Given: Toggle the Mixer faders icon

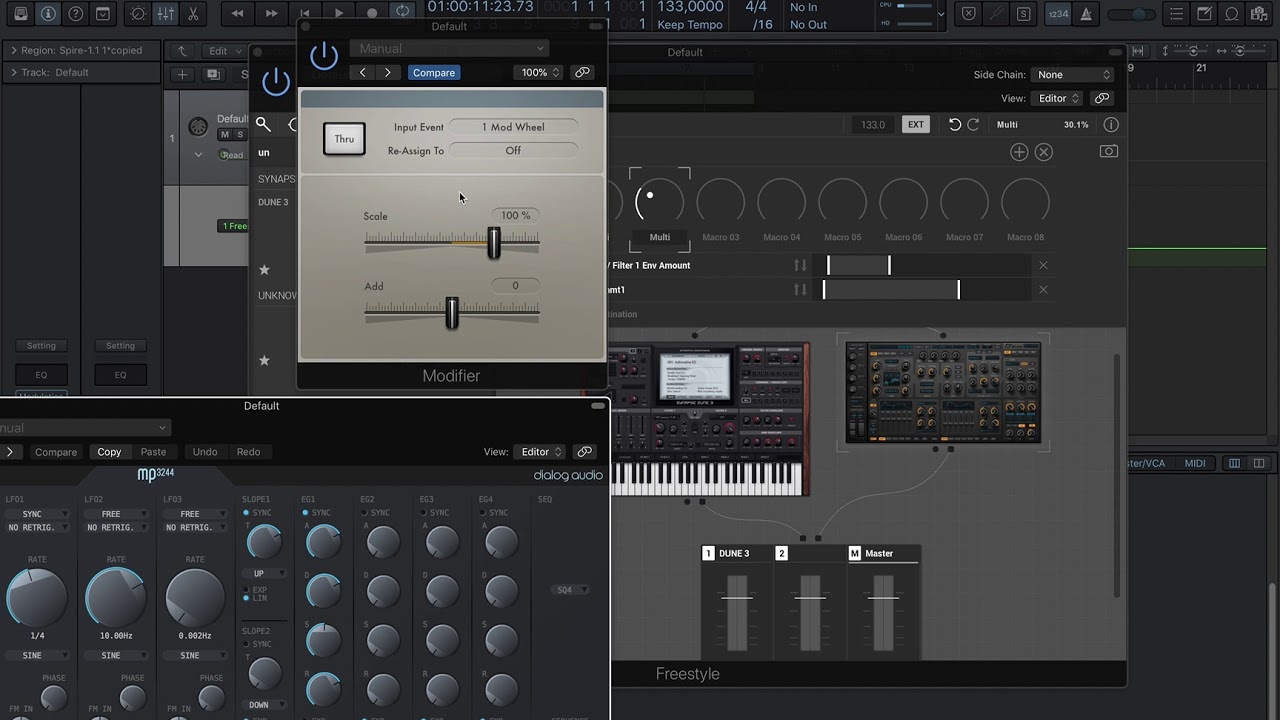Looking at the screenshot, I should (166, 14).
